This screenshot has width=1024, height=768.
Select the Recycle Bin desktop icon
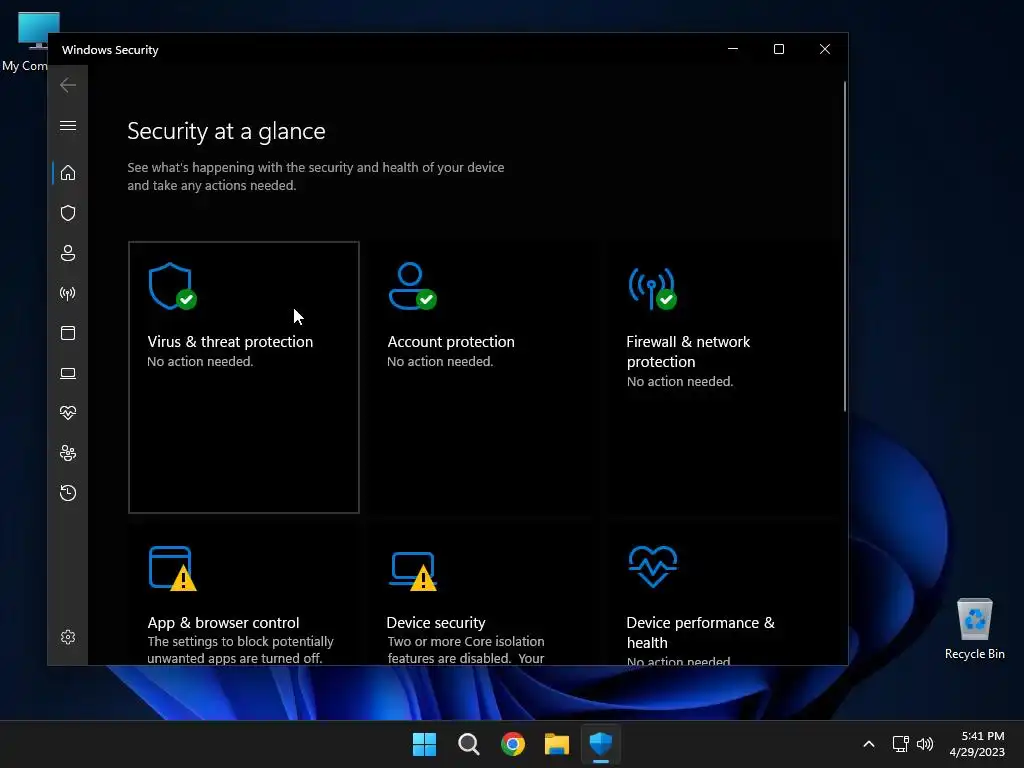tap(974, 629)
